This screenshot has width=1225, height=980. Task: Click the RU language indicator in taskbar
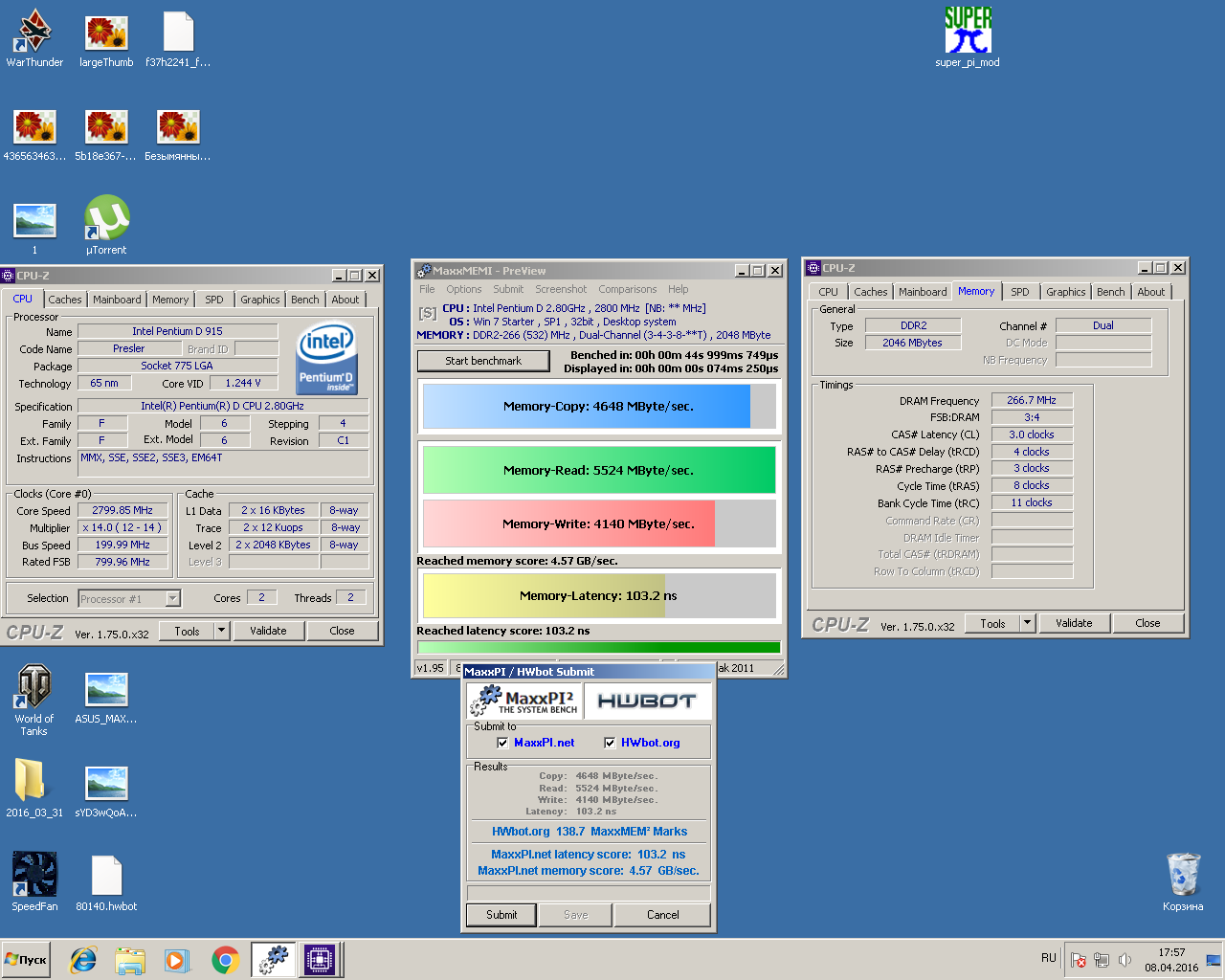coord(1049,958)
